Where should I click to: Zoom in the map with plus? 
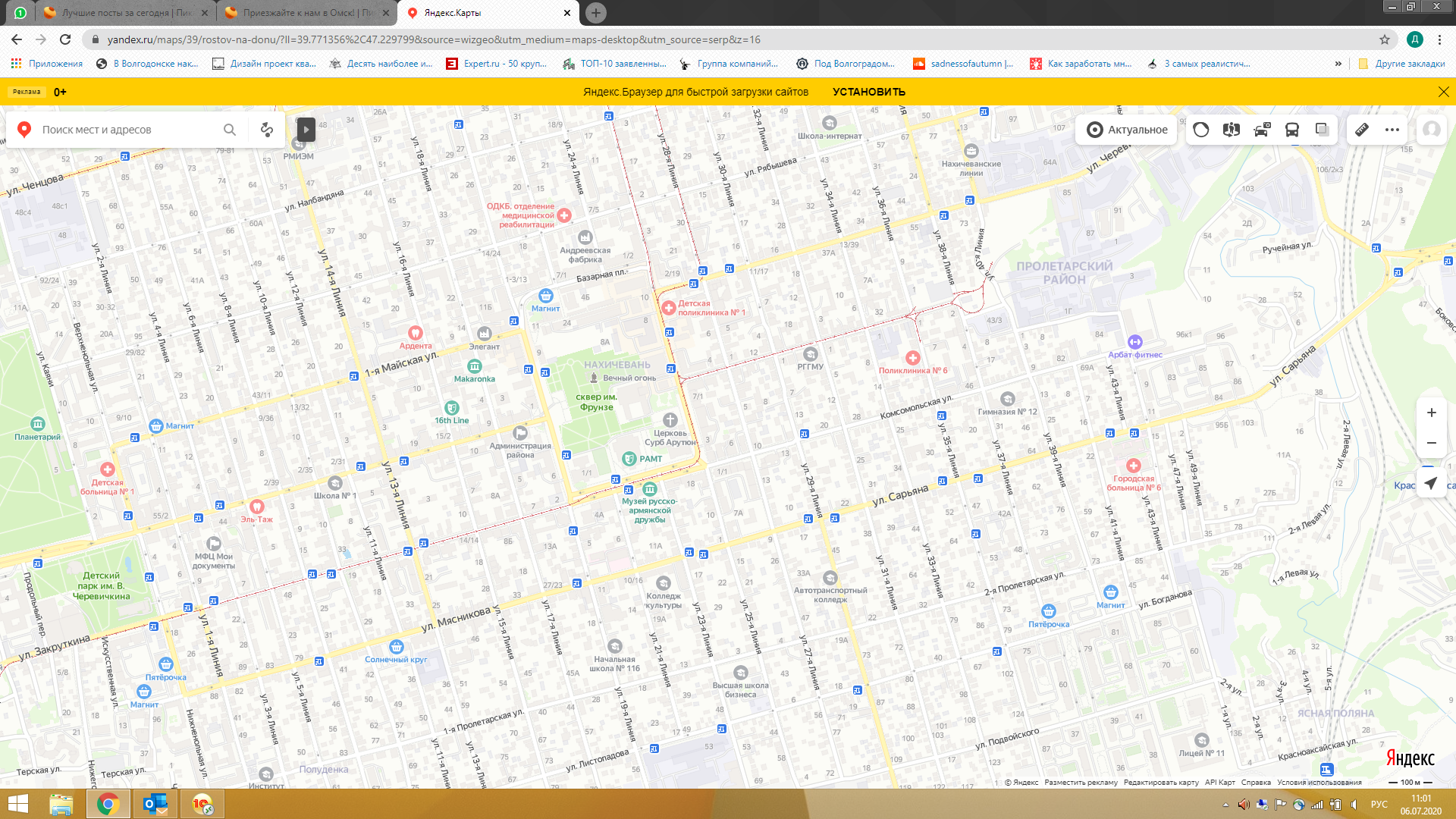point(1431,413)
